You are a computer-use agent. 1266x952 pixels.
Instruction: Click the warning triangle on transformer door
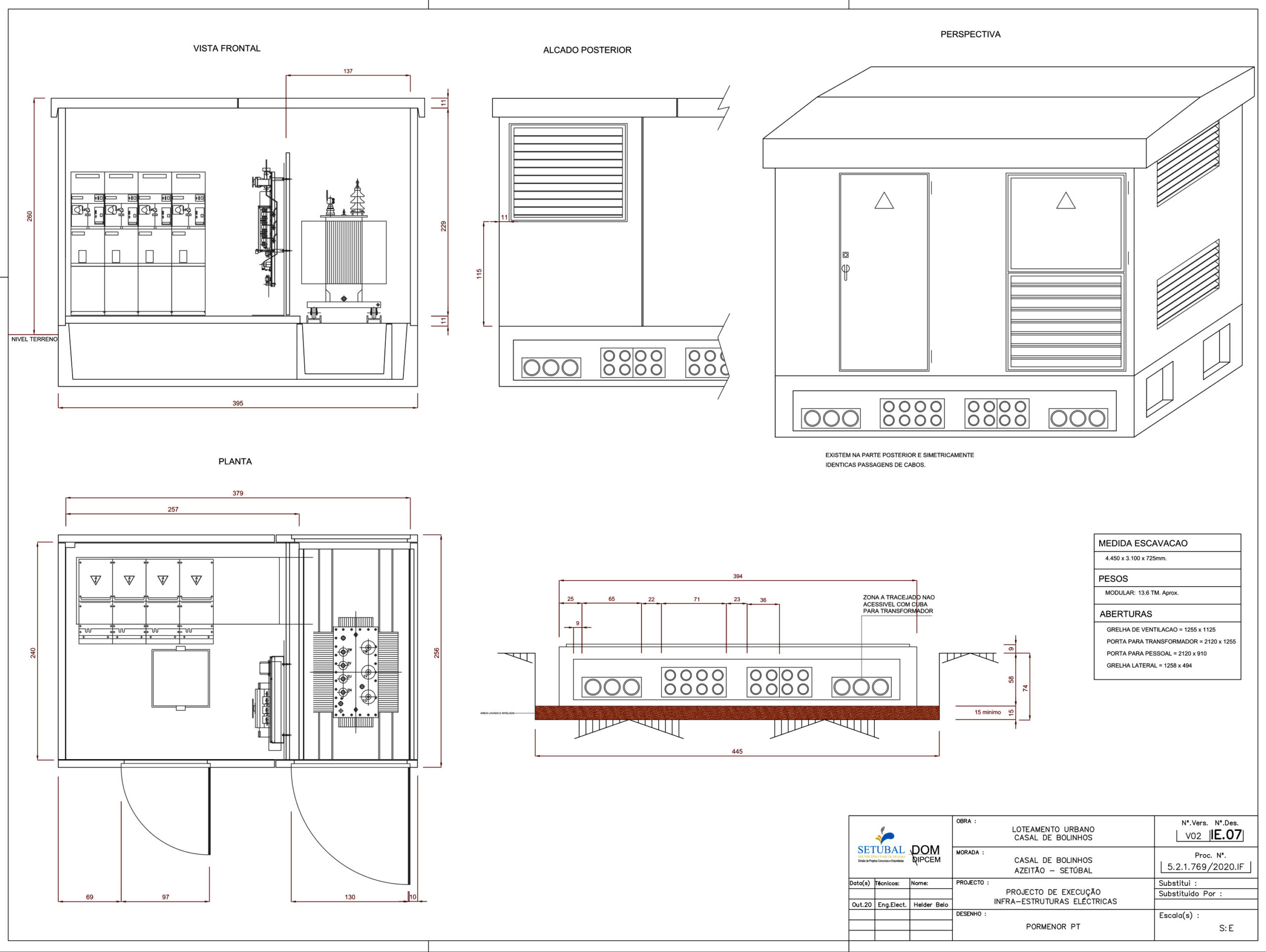click(1065, 201)
